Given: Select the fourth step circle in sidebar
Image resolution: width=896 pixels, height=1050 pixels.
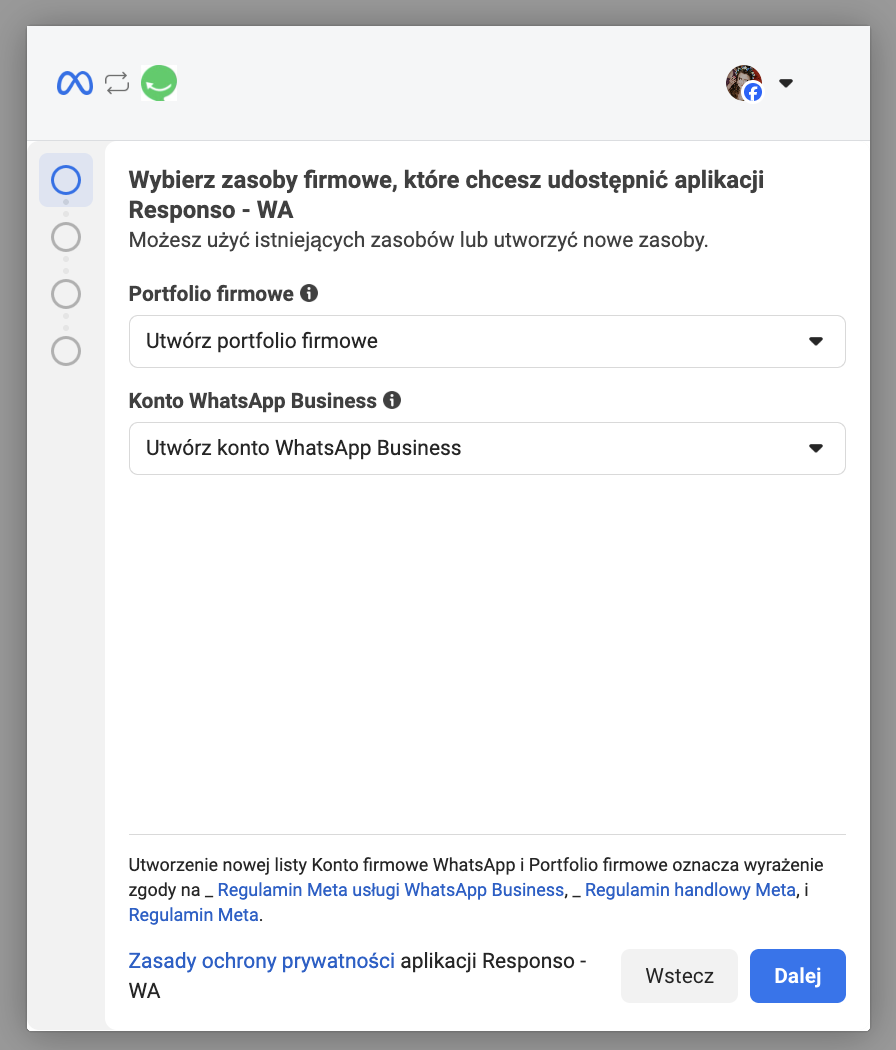Looking at the screenshot, I should [66, 351].
